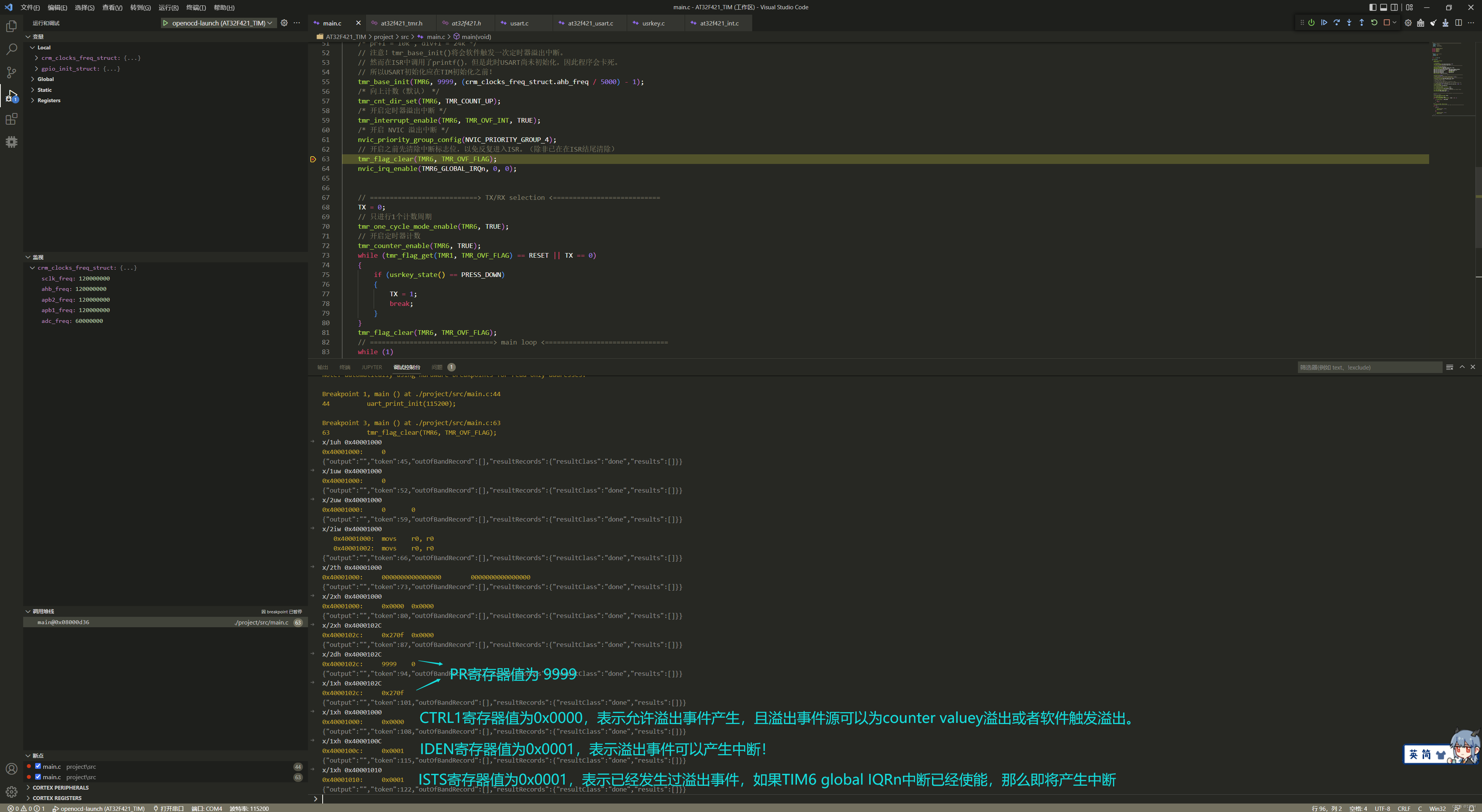
Task: Click Step Into debug arrow
Action: (1349, 23)
